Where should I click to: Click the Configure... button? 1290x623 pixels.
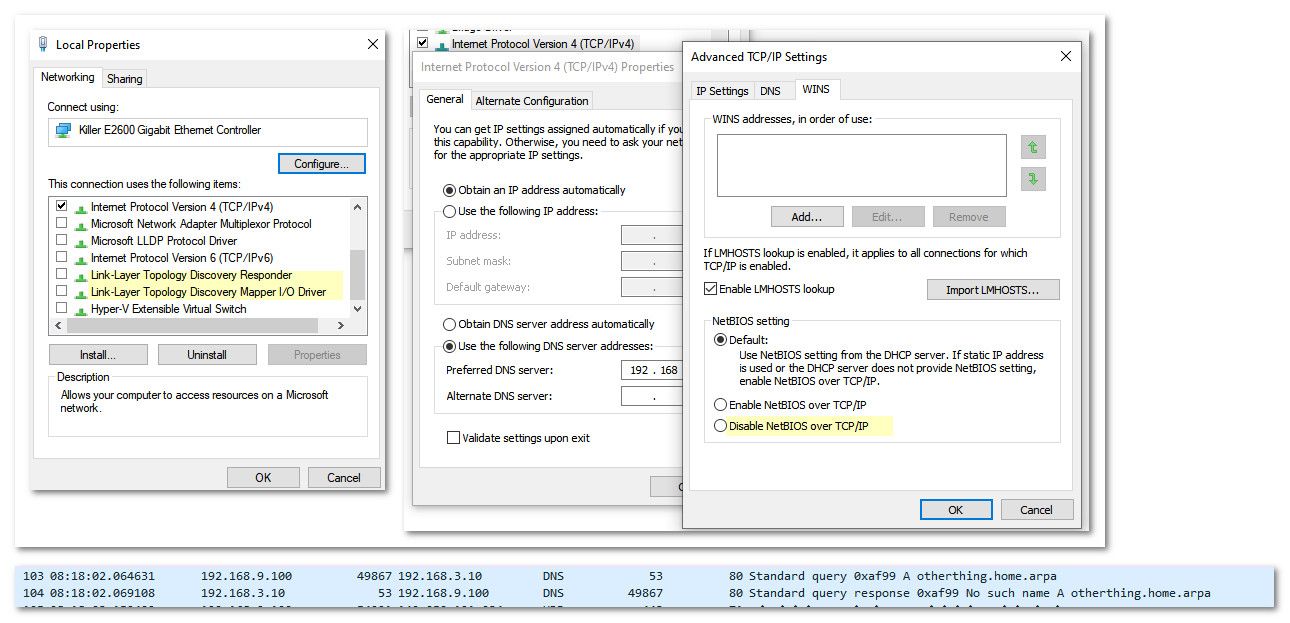[x=321, y=164]
